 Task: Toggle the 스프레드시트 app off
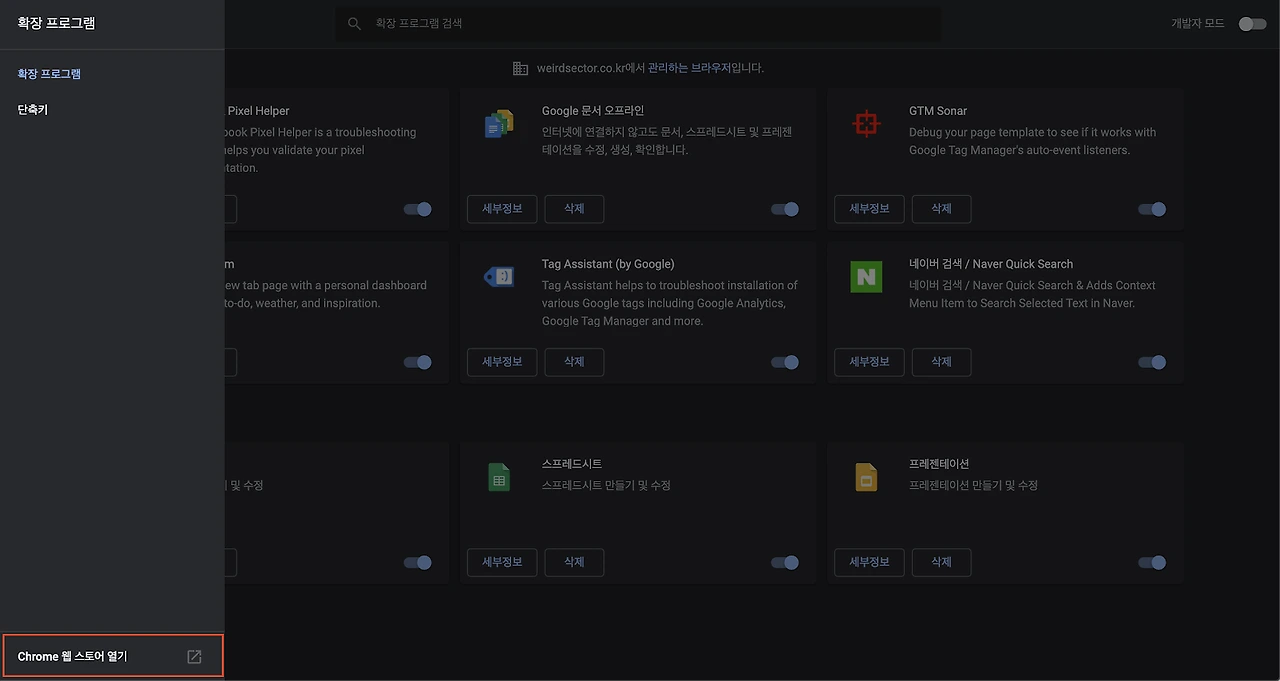pyautogui.click(x=785, y=562)
